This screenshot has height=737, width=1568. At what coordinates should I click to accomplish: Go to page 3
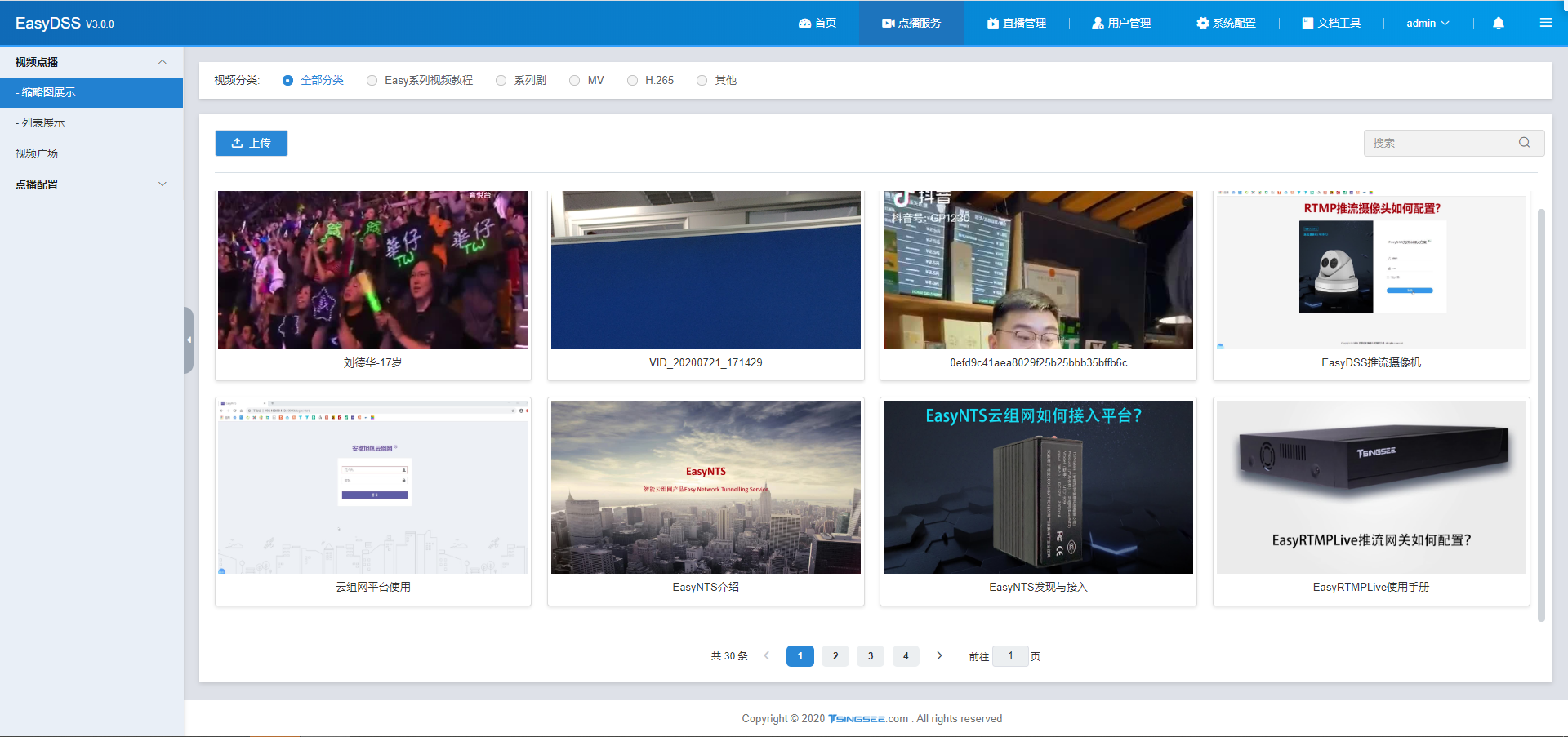point(871,655)
